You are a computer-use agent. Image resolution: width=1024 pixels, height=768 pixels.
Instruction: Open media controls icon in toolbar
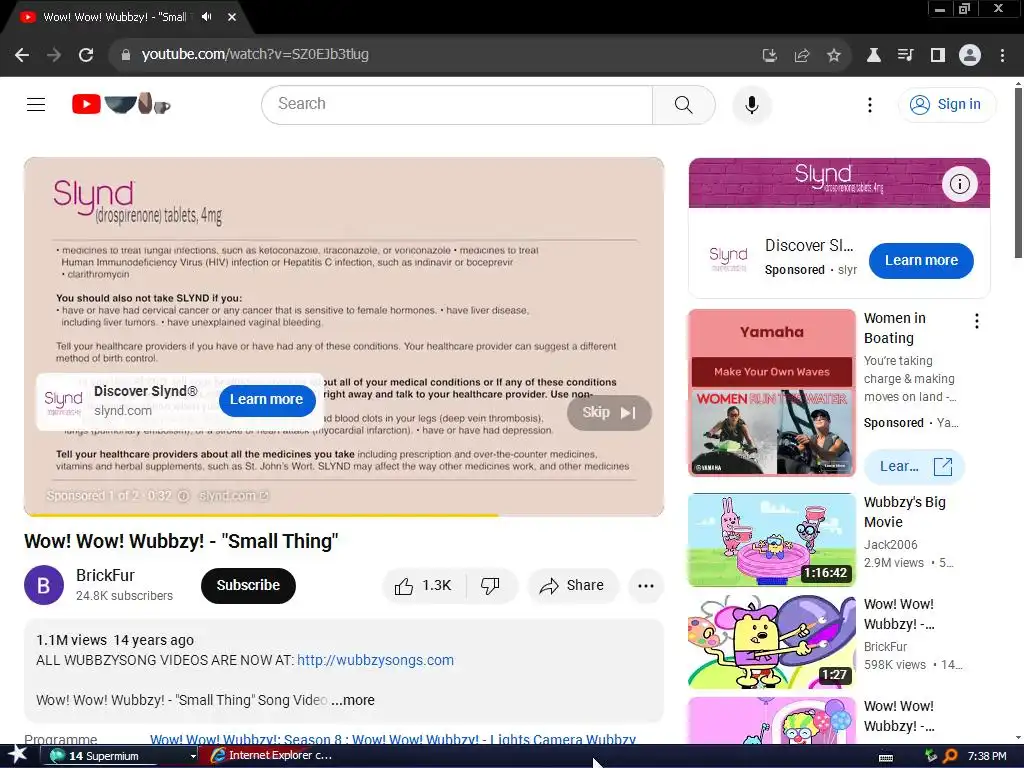906,55
